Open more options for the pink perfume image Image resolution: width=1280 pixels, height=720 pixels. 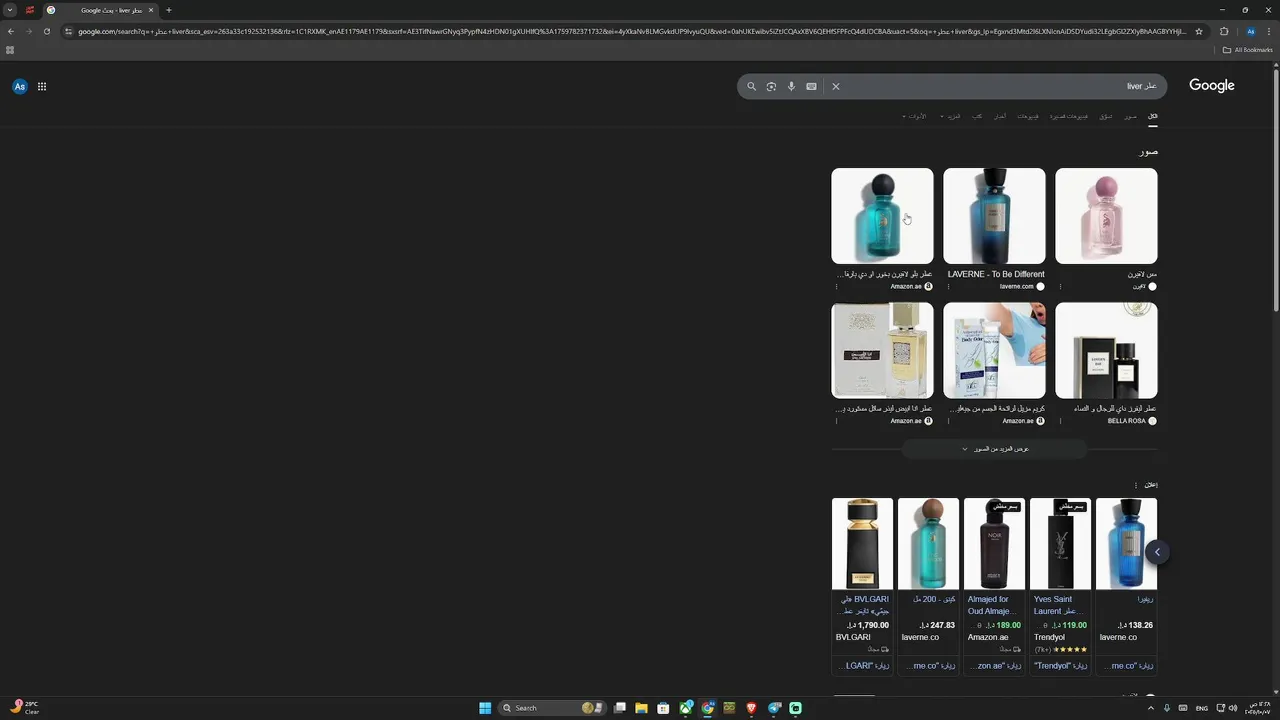tap(1060, 287)
